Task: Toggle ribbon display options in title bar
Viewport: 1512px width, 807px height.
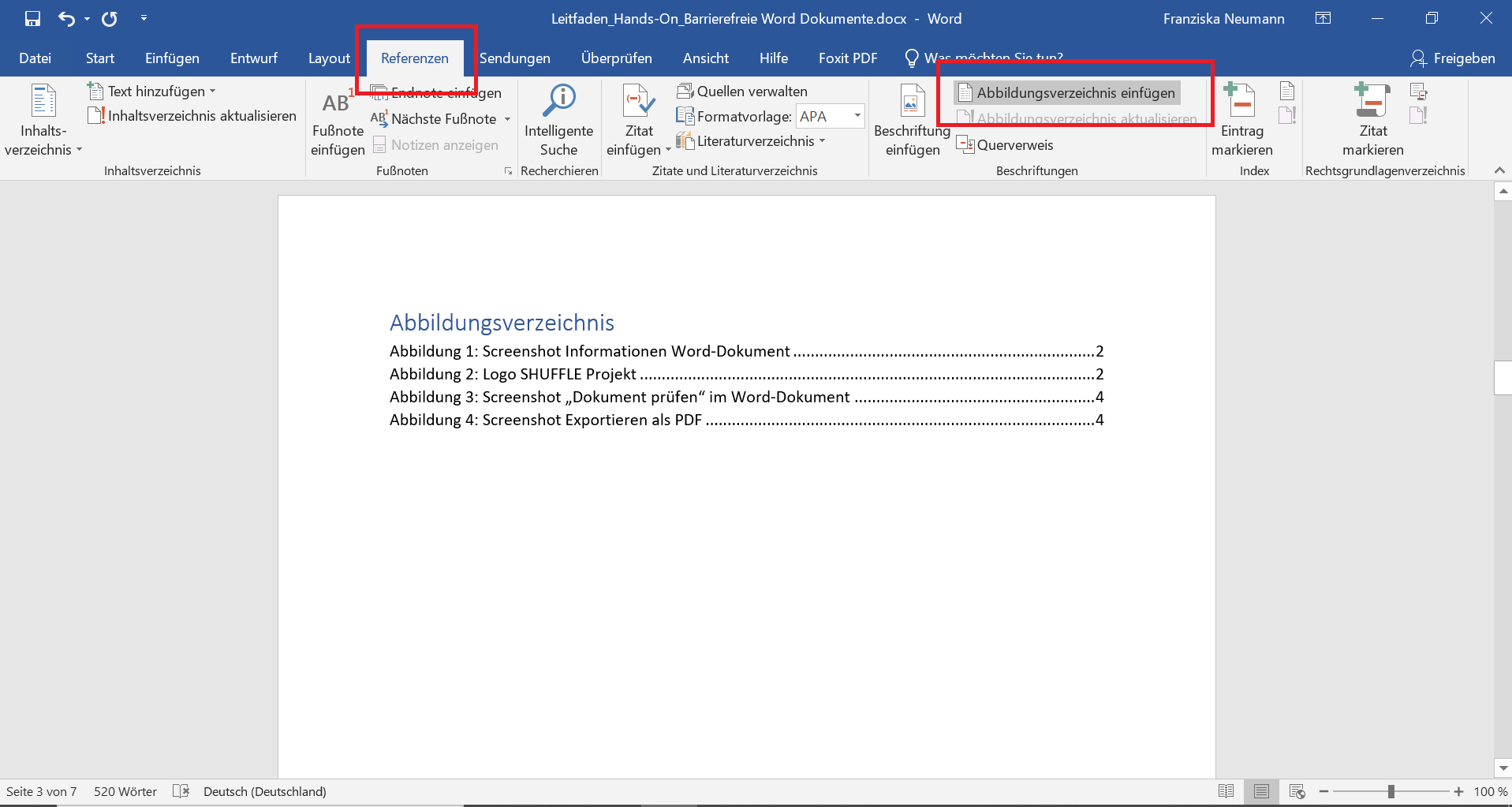Action: point(1323,19)
